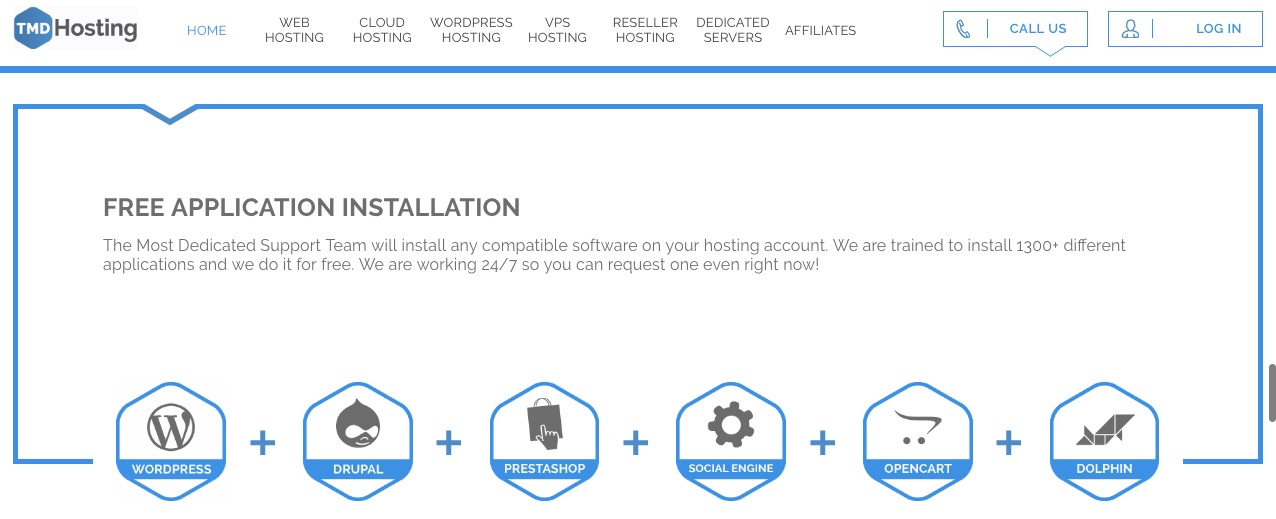This screenshot has width=1276, height=519.
Task: Select the OpenCart cart icon
Action: click(917, 430)
